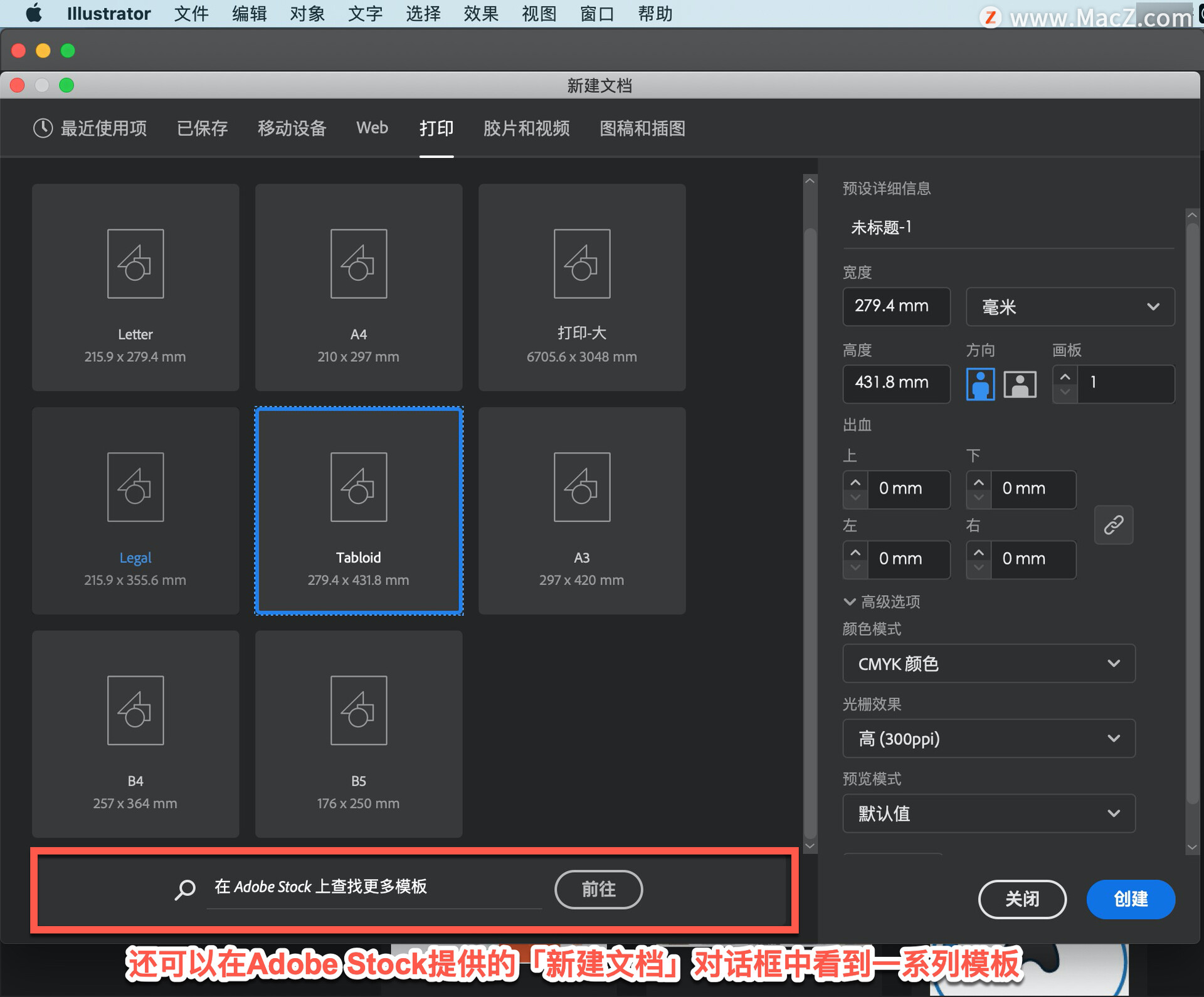The width and height of the screenshot is (1204, 997).
Task: Increase the artboard count stepper
Action: 1065,377
